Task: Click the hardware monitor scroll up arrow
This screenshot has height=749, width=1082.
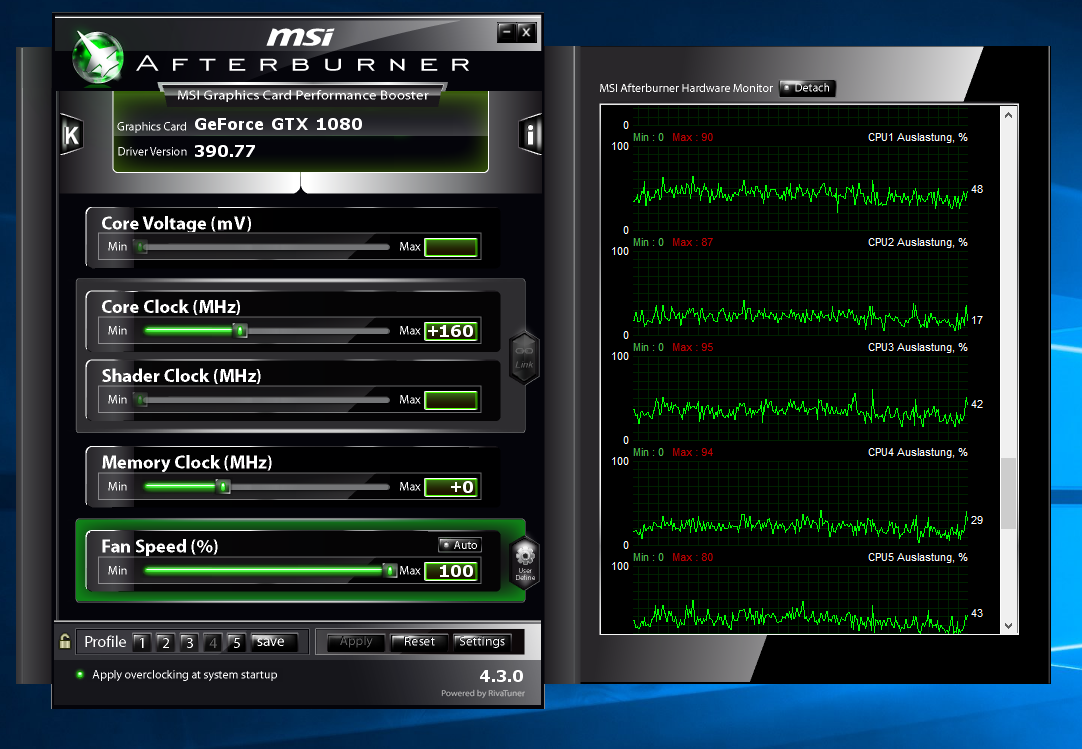Action: click(x=1008, y=115)
